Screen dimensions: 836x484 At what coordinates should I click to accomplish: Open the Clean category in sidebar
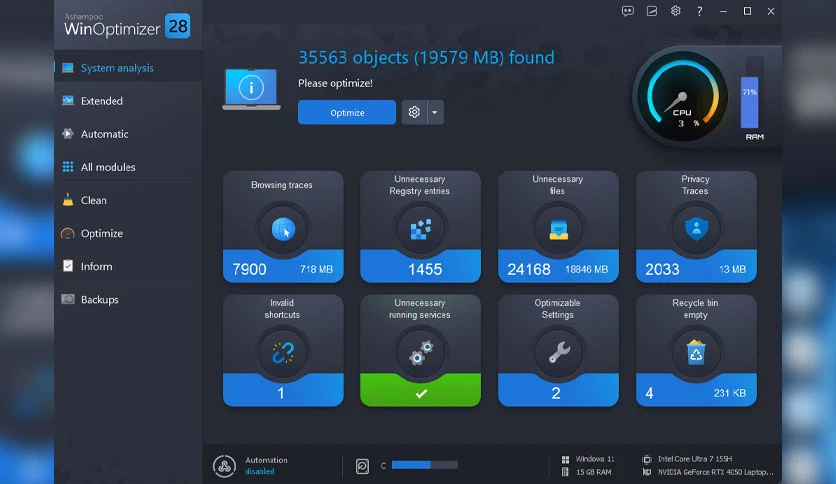point(128,200)
